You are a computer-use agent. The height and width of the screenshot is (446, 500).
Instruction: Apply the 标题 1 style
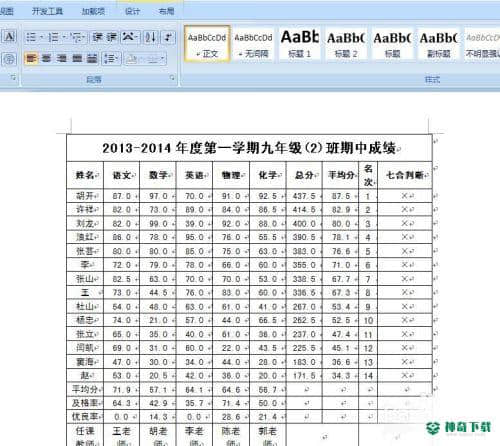tap(300, 44)
